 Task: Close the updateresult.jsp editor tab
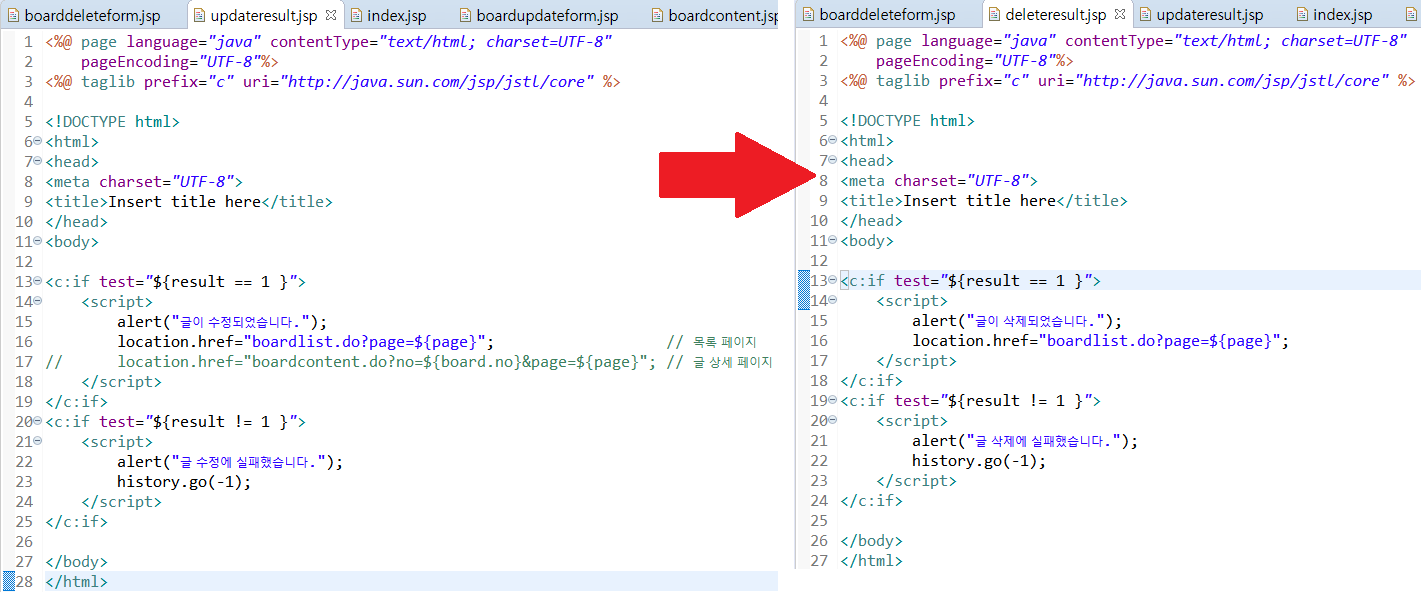pyautogui.click(x=331, y=15)
